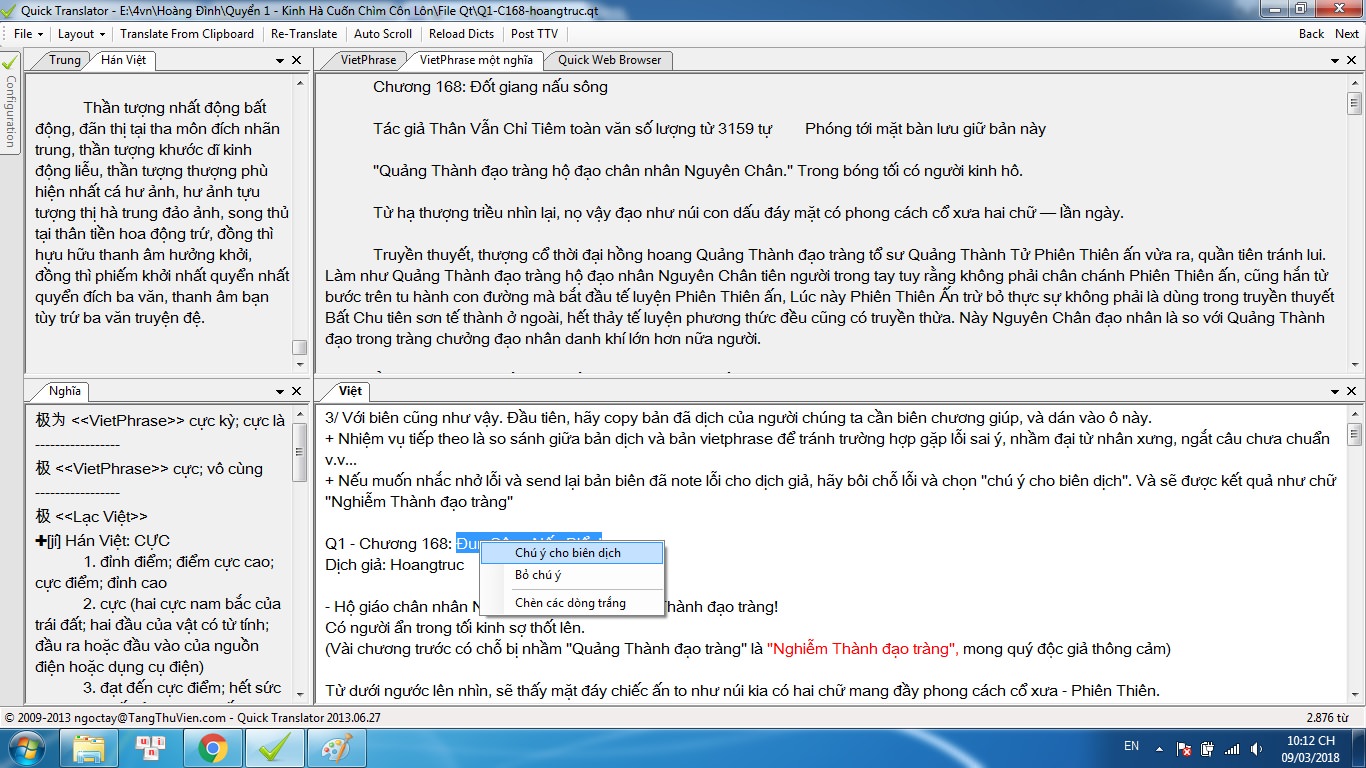The image size is (1366, 768).
Task: Open the File menu
Action: pyautogui.click(x=24, y=34)
